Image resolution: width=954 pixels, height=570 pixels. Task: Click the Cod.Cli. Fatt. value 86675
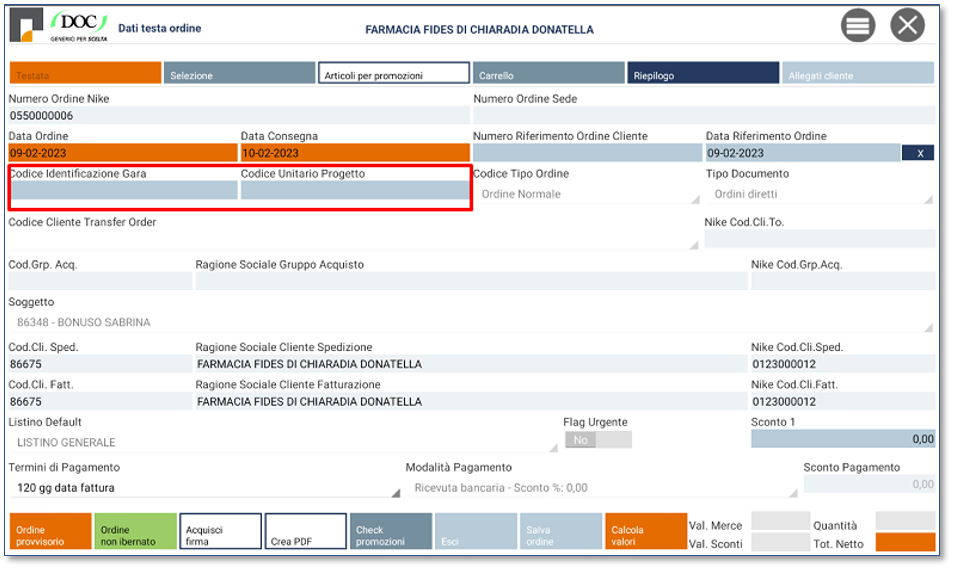pyautogui.click(x=100, y=401)
